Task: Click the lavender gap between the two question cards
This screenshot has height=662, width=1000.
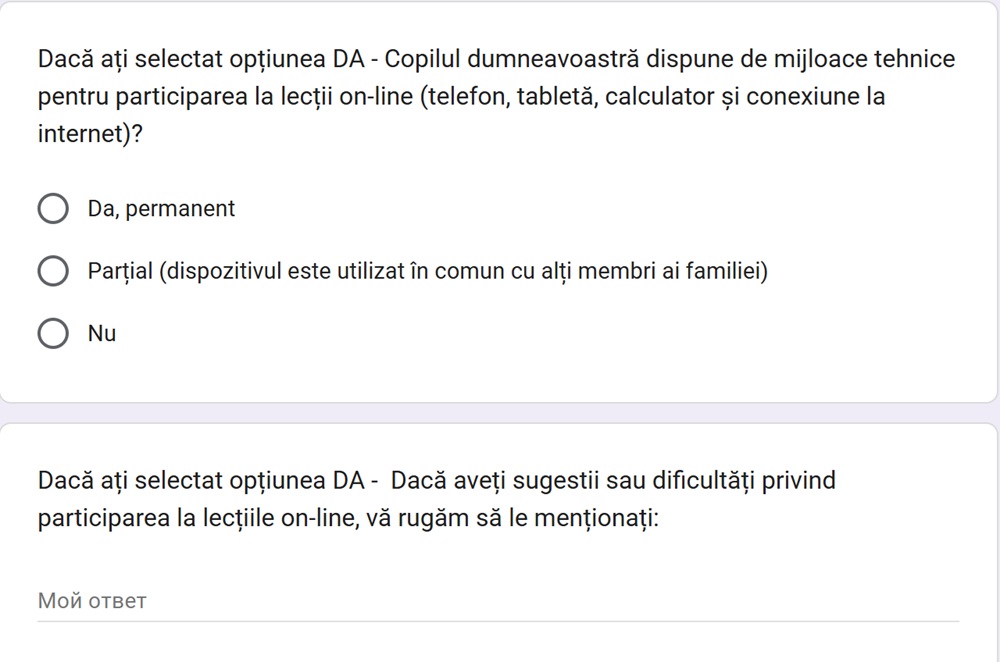Action: 500,413
